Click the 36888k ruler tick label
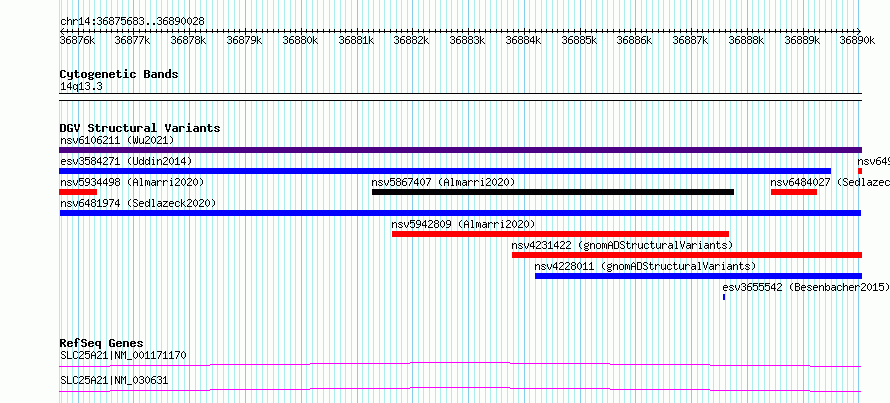 [746, 40]
